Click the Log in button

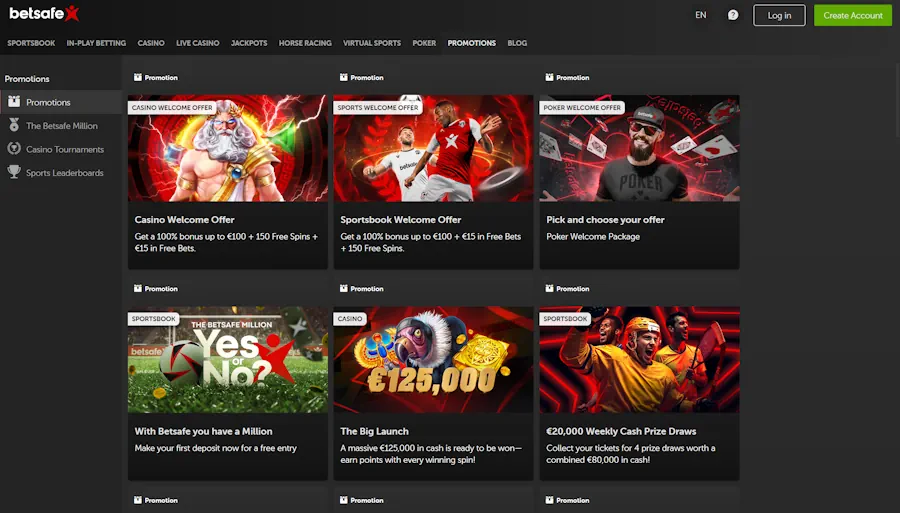click(779, 15)
